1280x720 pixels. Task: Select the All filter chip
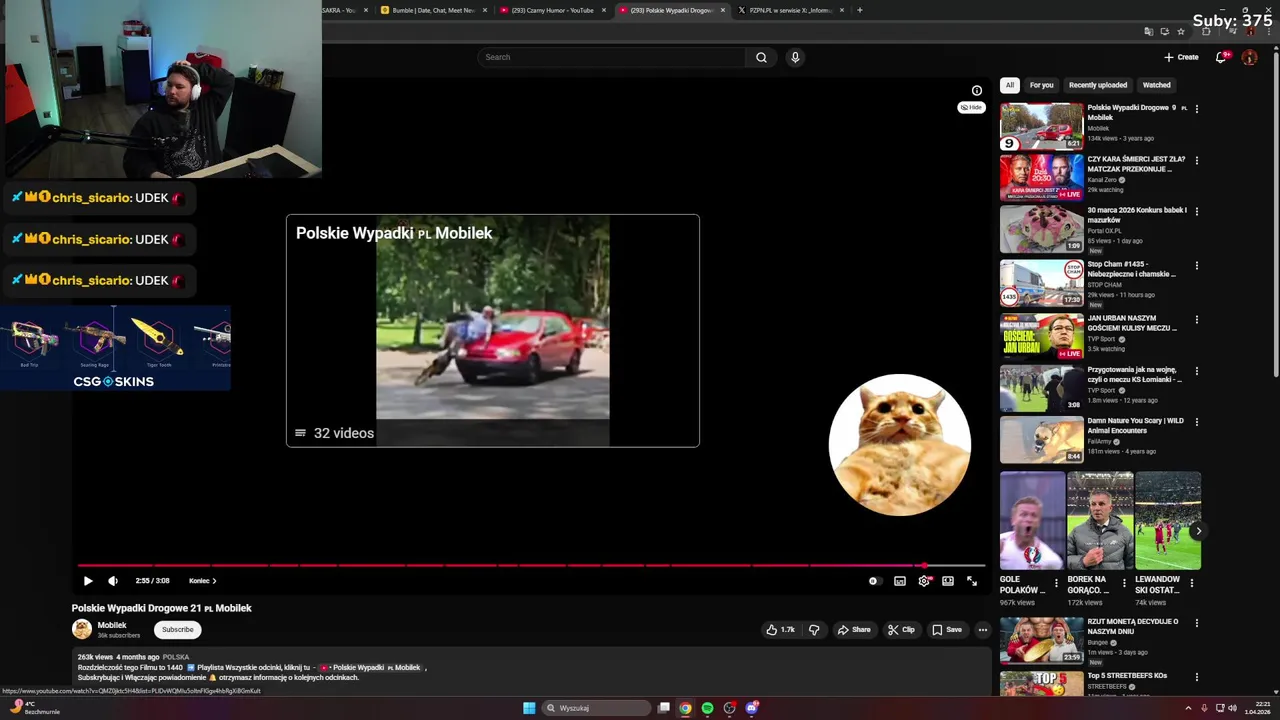point(1010,85)
